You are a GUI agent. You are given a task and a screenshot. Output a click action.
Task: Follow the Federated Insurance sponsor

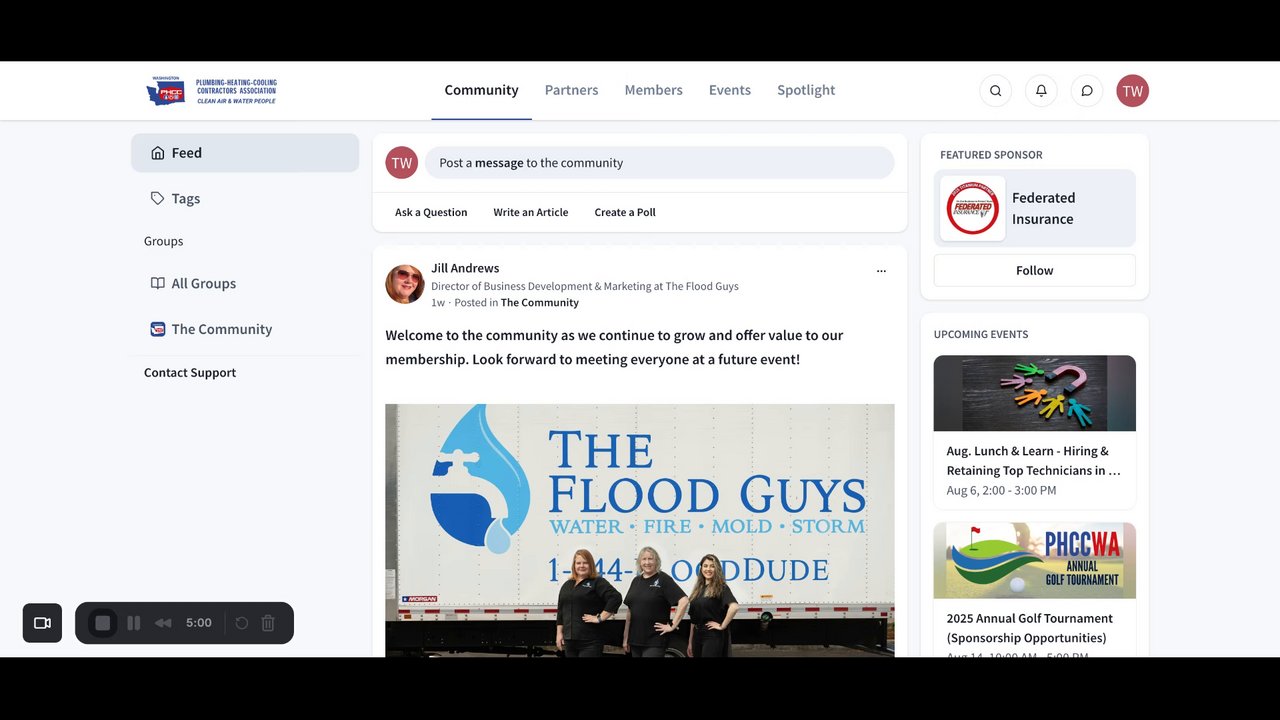click(x=1035, y=271)
